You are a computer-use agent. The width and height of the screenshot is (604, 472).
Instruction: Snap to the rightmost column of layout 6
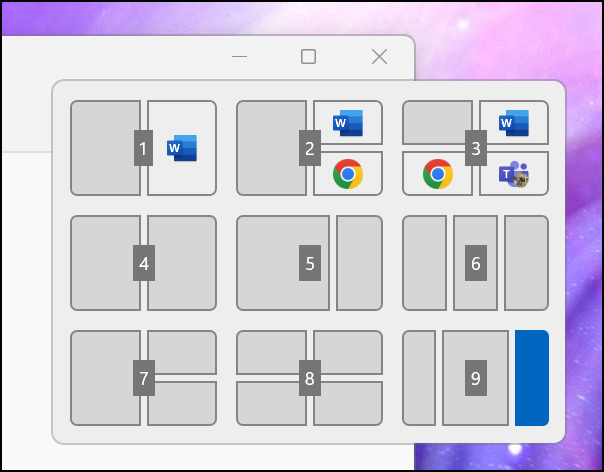526,263
